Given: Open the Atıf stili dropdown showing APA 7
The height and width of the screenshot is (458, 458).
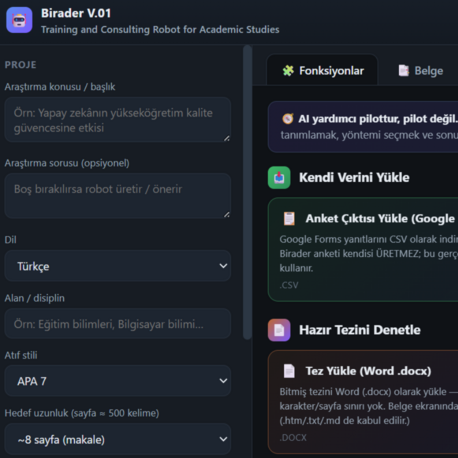Looking at the screenshot, I should pyautogui.click(x=118, y=381).
